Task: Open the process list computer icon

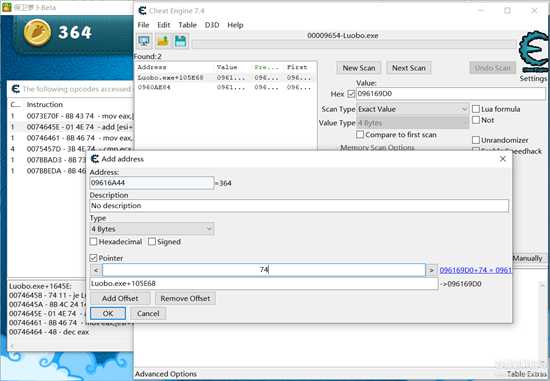Action: click(x=144, y=41)
